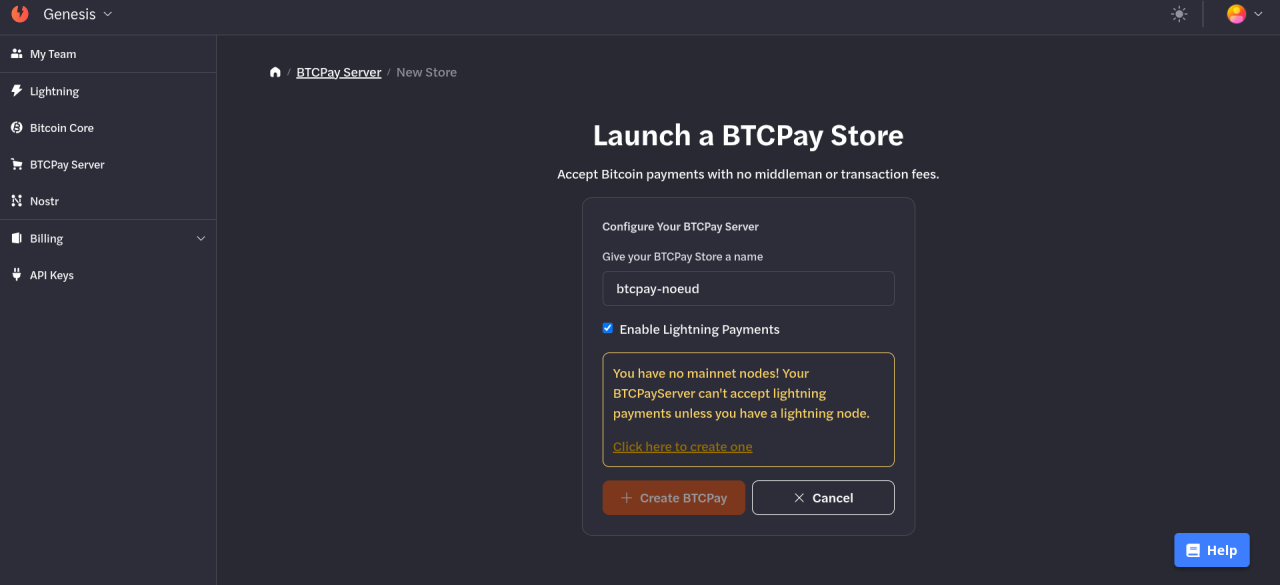The height and width of the screenshot is (585, 1280).
Task: Click the plus icon on Create BTCPay
Action: coord(627,498)
